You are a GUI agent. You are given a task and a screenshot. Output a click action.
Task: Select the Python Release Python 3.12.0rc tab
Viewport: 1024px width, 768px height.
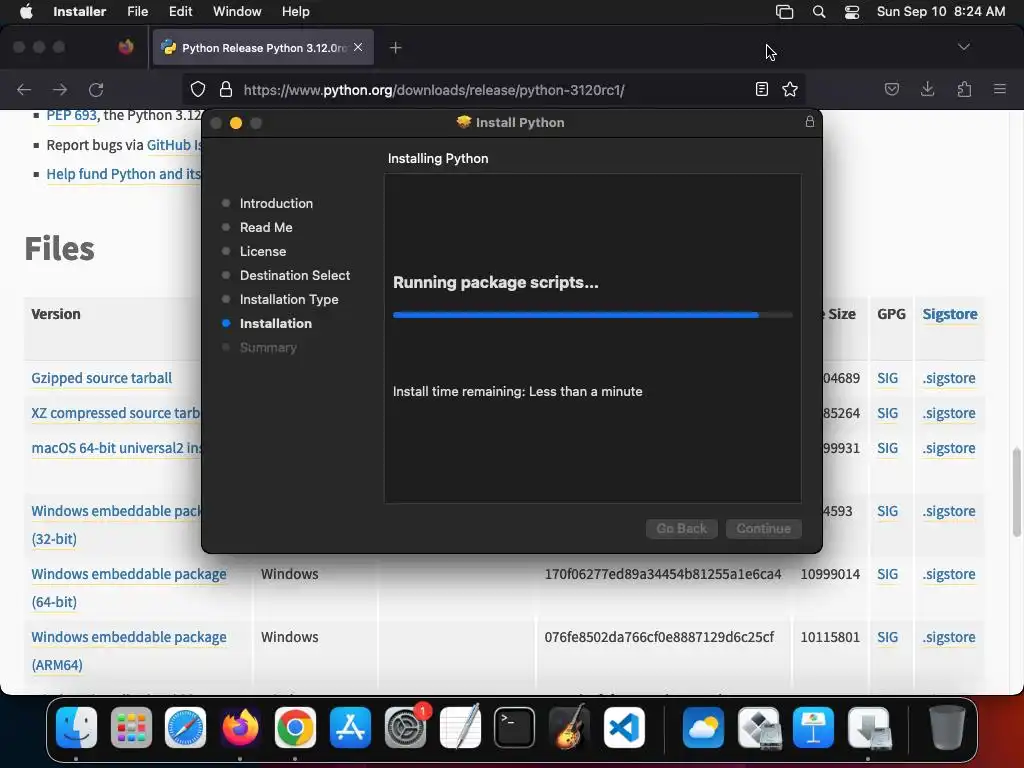coord(263,48)
